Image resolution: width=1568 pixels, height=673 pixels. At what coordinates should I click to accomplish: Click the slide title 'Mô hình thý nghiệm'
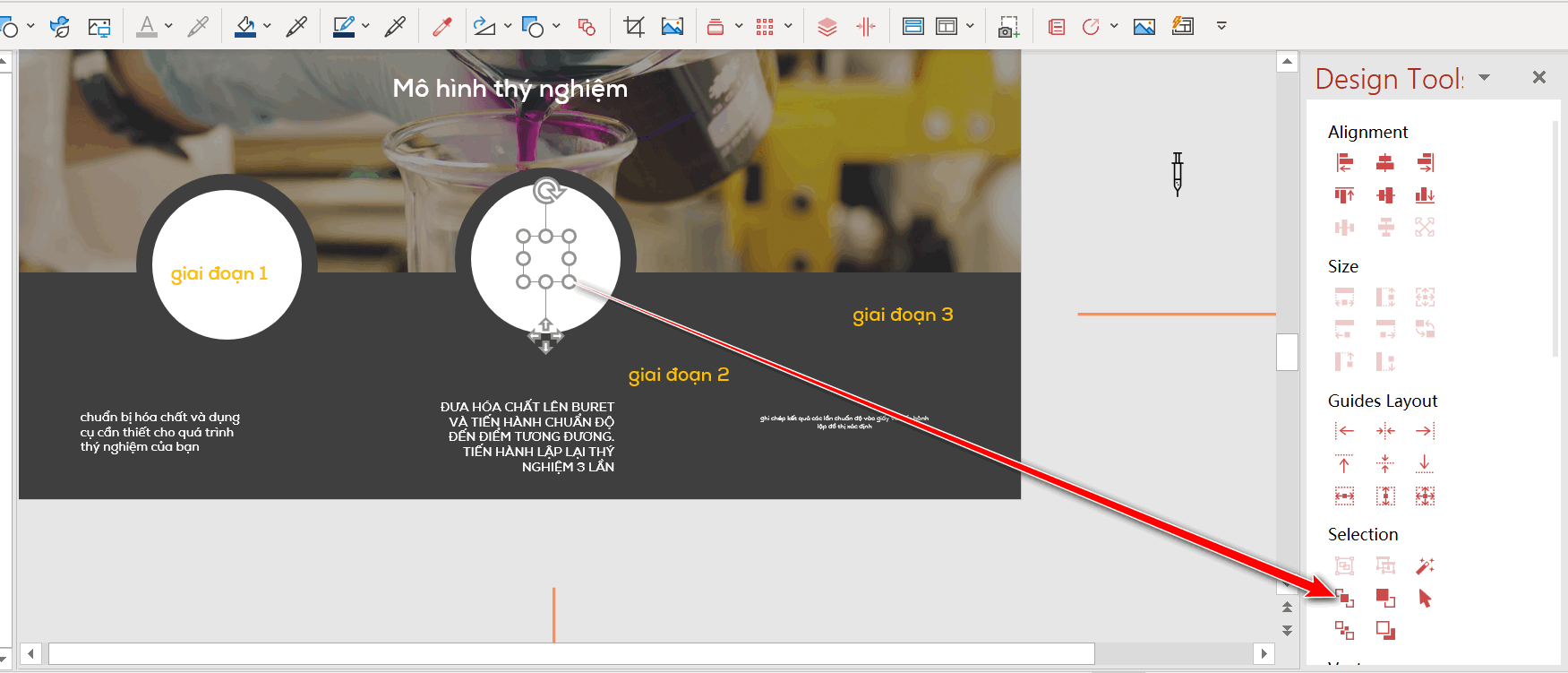point(510,89)
